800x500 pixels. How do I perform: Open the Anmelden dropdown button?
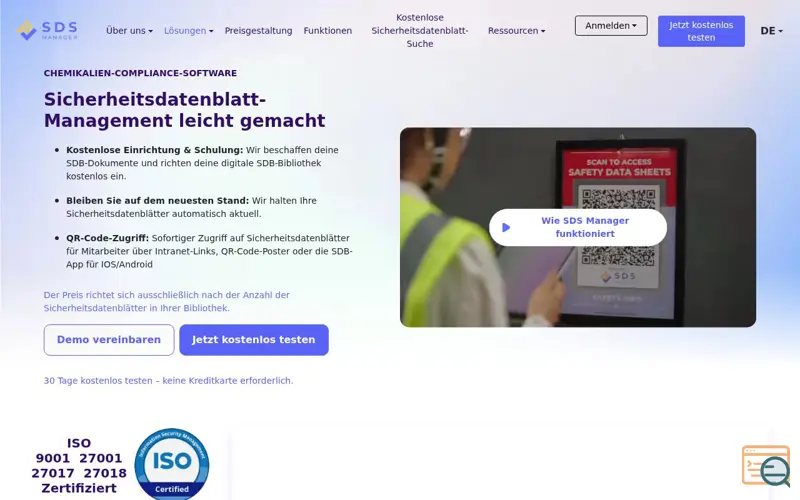coord(611,26)
